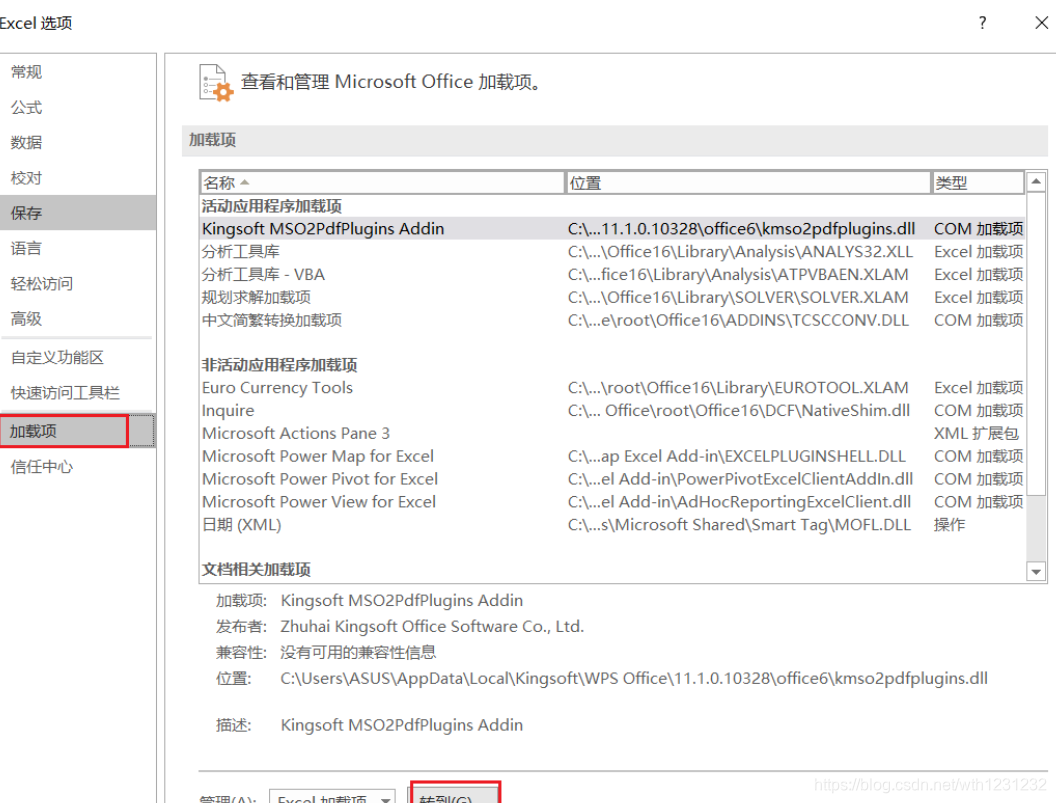Select the 分析工具库 - VBA row

613,275
